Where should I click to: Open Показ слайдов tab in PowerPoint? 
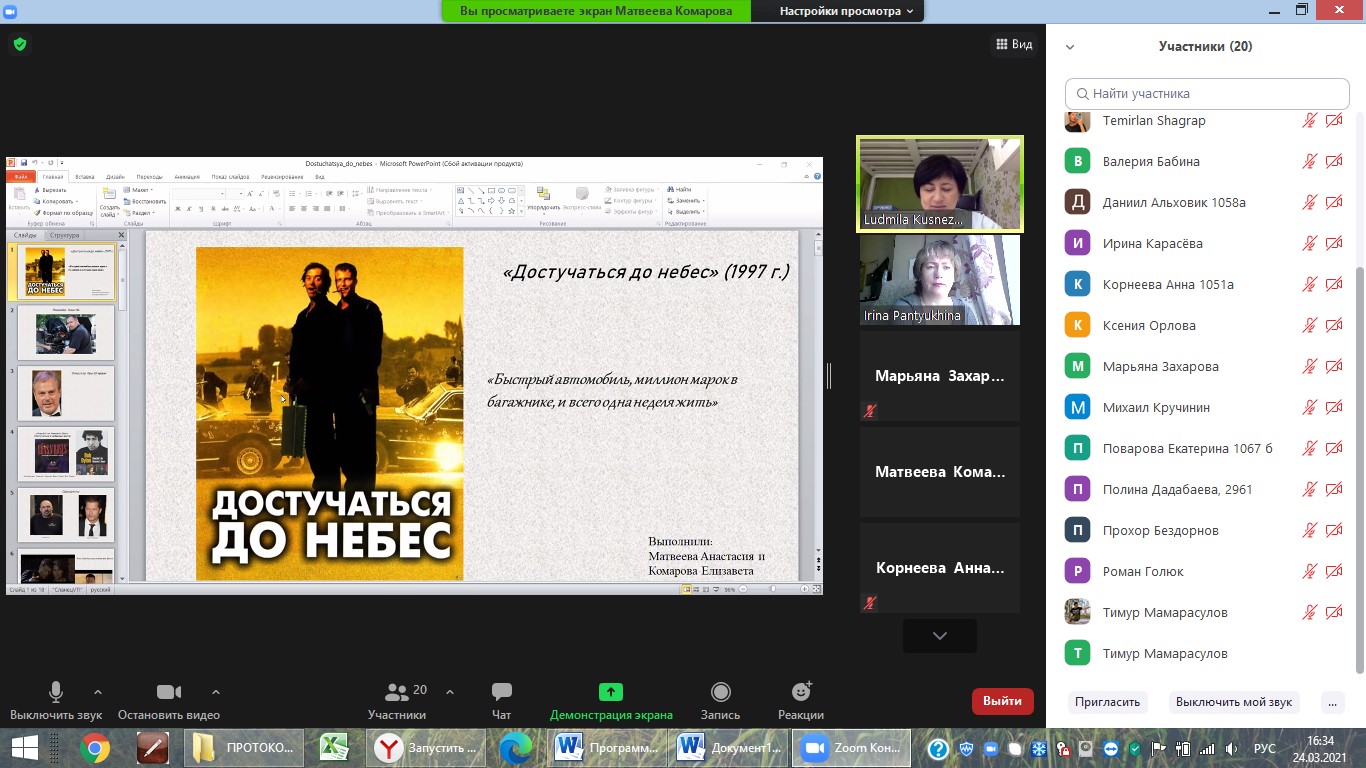230,176
